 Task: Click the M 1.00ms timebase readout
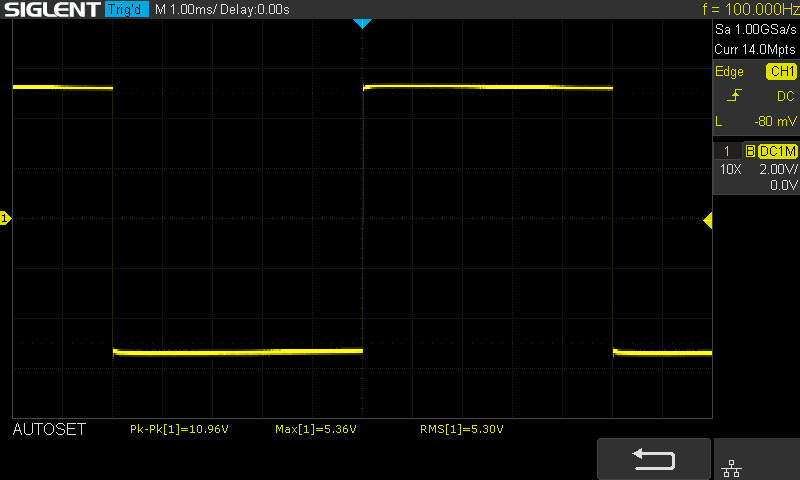click(185, 10)
